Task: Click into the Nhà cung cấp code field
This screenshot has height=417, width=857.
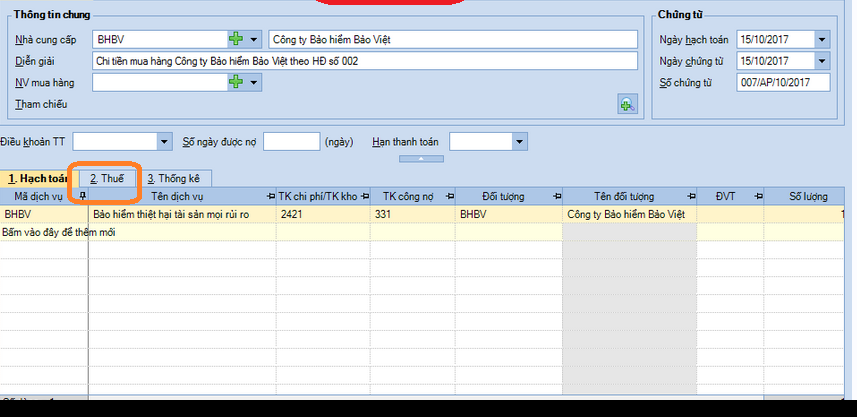Action: click(x=161, y=39)
